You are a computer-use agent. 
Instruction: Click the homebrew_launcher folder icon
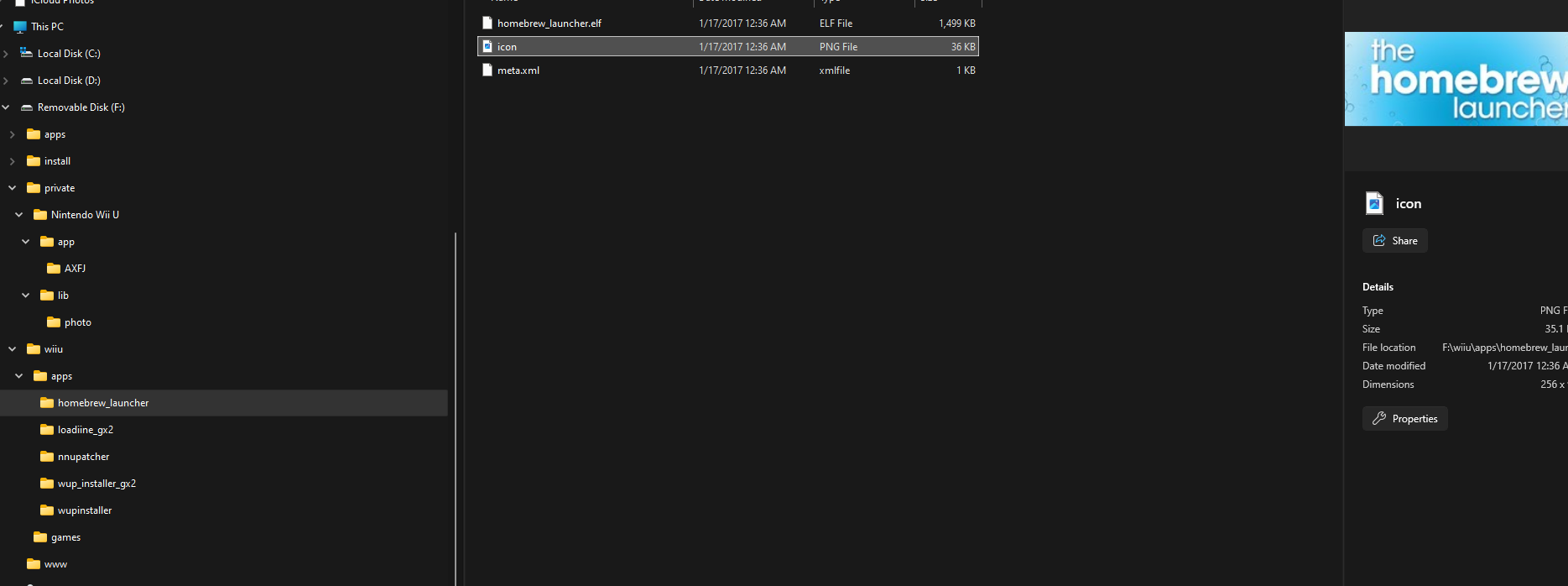point(47,402)
